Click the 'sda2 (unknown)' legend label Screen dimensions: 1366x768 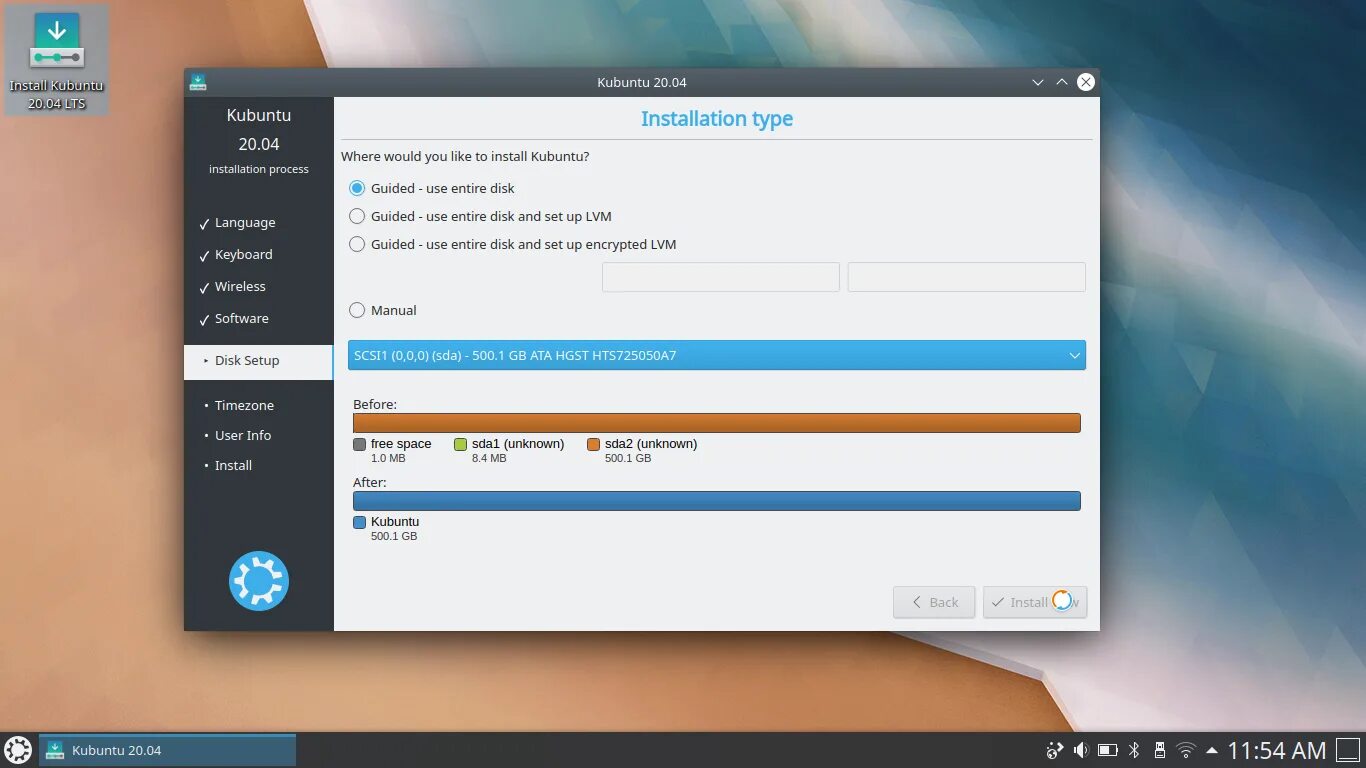pos(651,444)
